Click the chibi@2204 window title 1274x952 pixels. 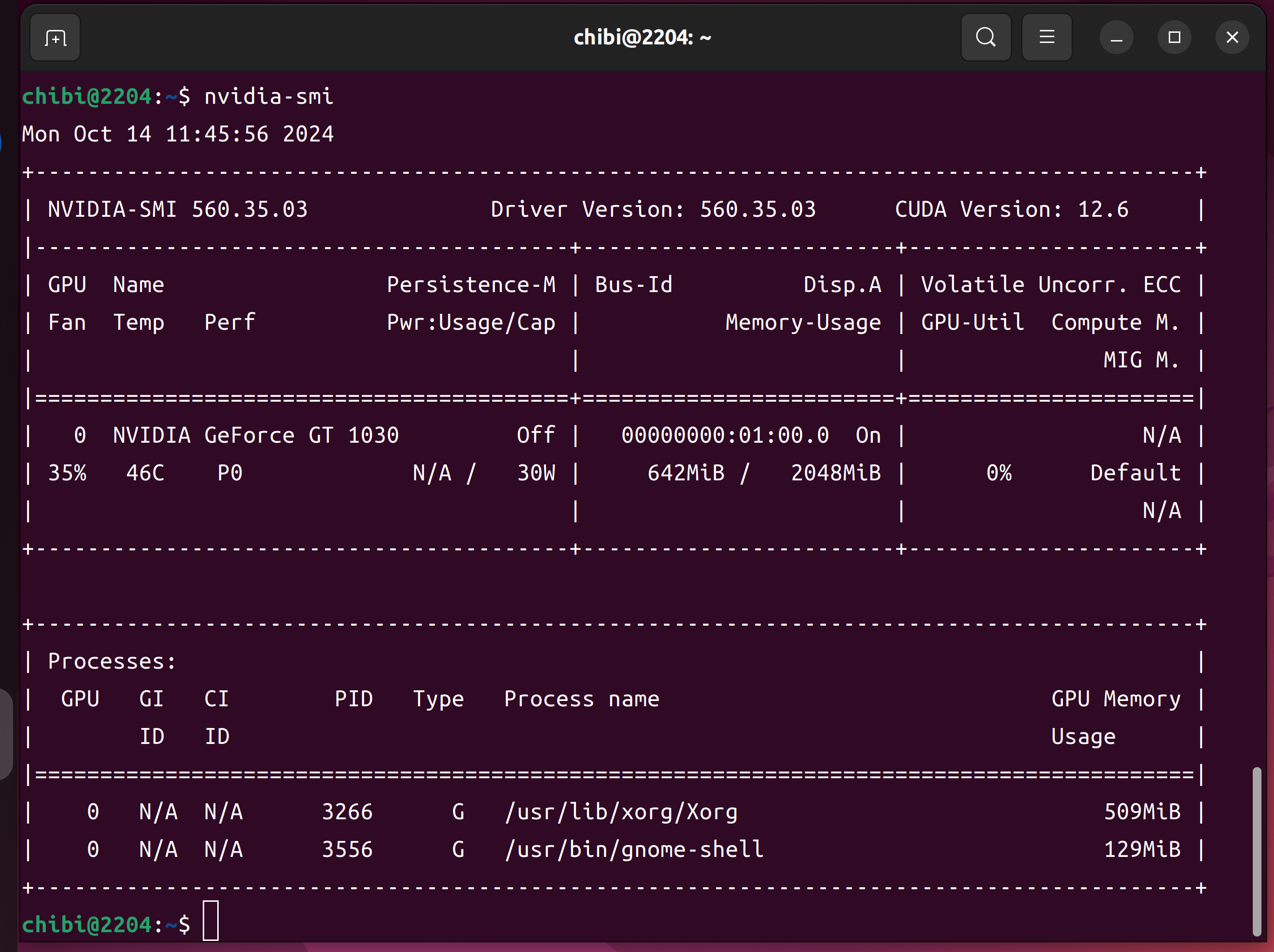tap(642, 38)
